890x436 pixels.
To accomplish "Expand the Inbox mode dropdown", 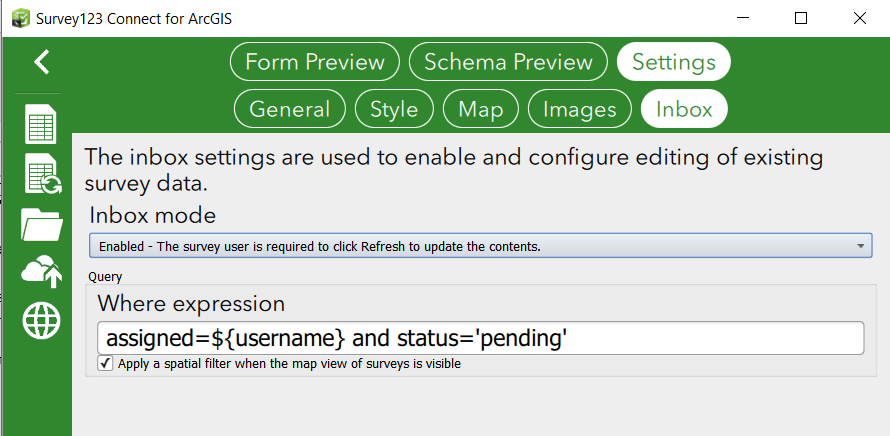I will pyautogui.click(x=480, y=246).
